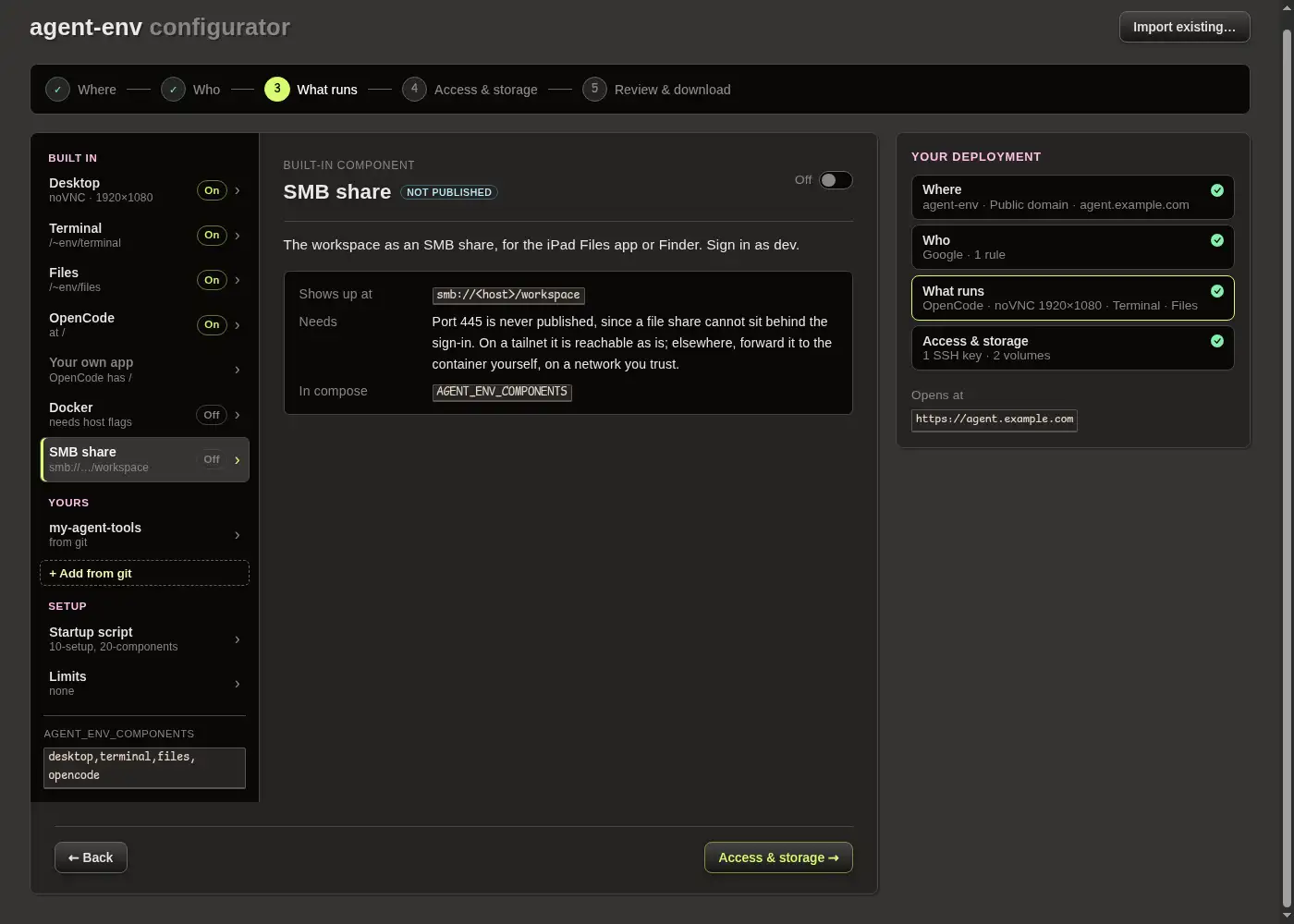This screenshot has height=924, width=1294.
Task: Click the Who step checkmark circle
Action: pyautogui.click(x=173, y=90)
